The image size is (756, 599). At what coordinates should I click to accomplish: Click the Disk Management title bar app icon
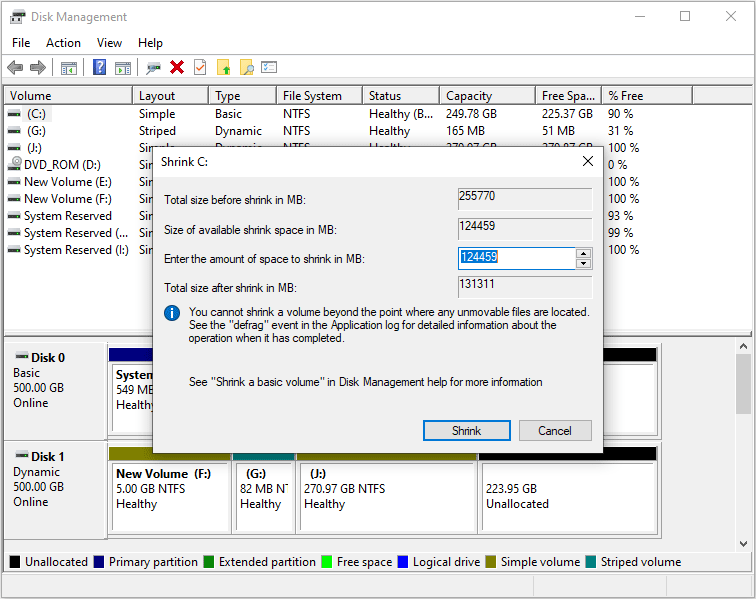point(17,17)
